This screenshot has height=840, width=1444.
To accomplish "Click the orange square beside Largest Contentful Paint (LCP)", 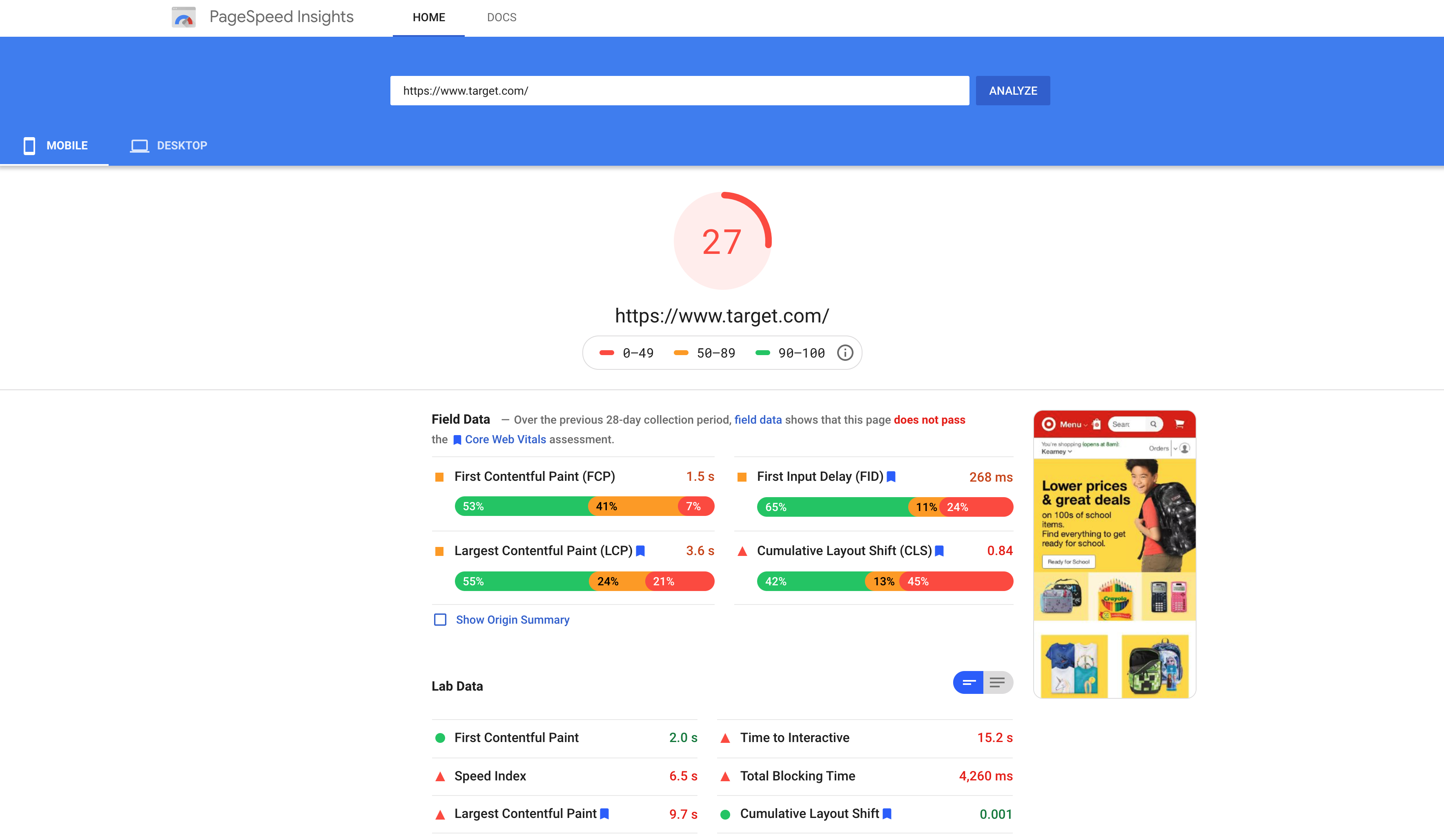I will click(x=439, y=551).
